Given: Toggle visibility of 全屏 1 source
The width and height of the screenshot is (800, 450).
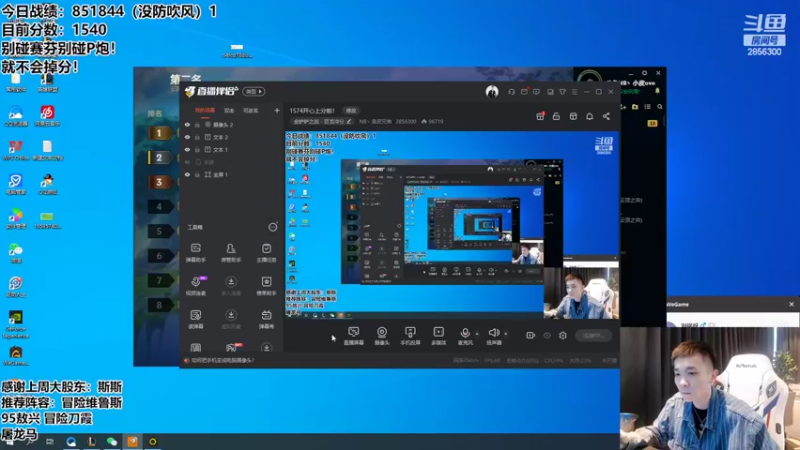Looking at the screenshot, I should [187, 174].
